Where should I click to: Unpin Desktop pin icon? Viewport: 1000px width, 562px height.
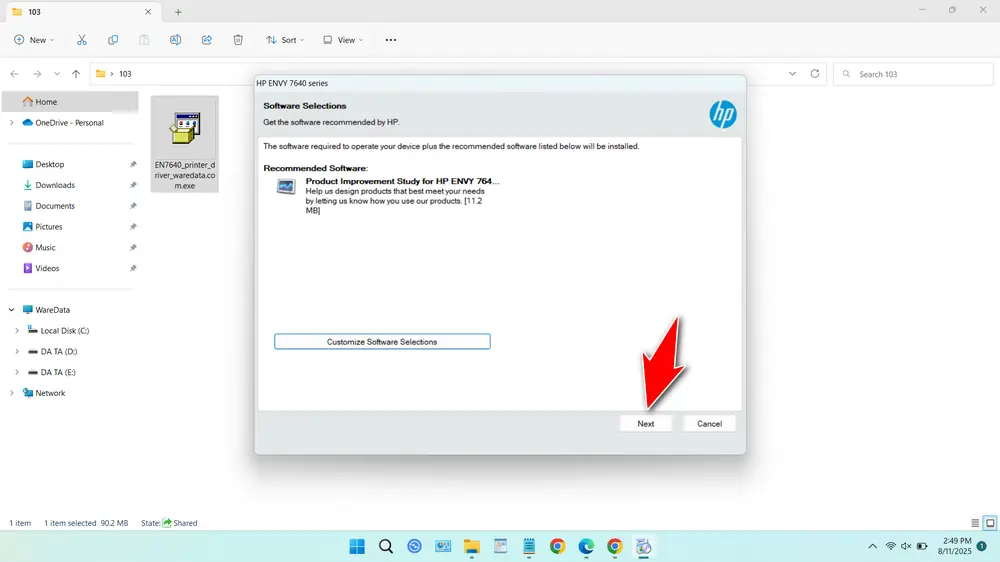coord(133,164)
